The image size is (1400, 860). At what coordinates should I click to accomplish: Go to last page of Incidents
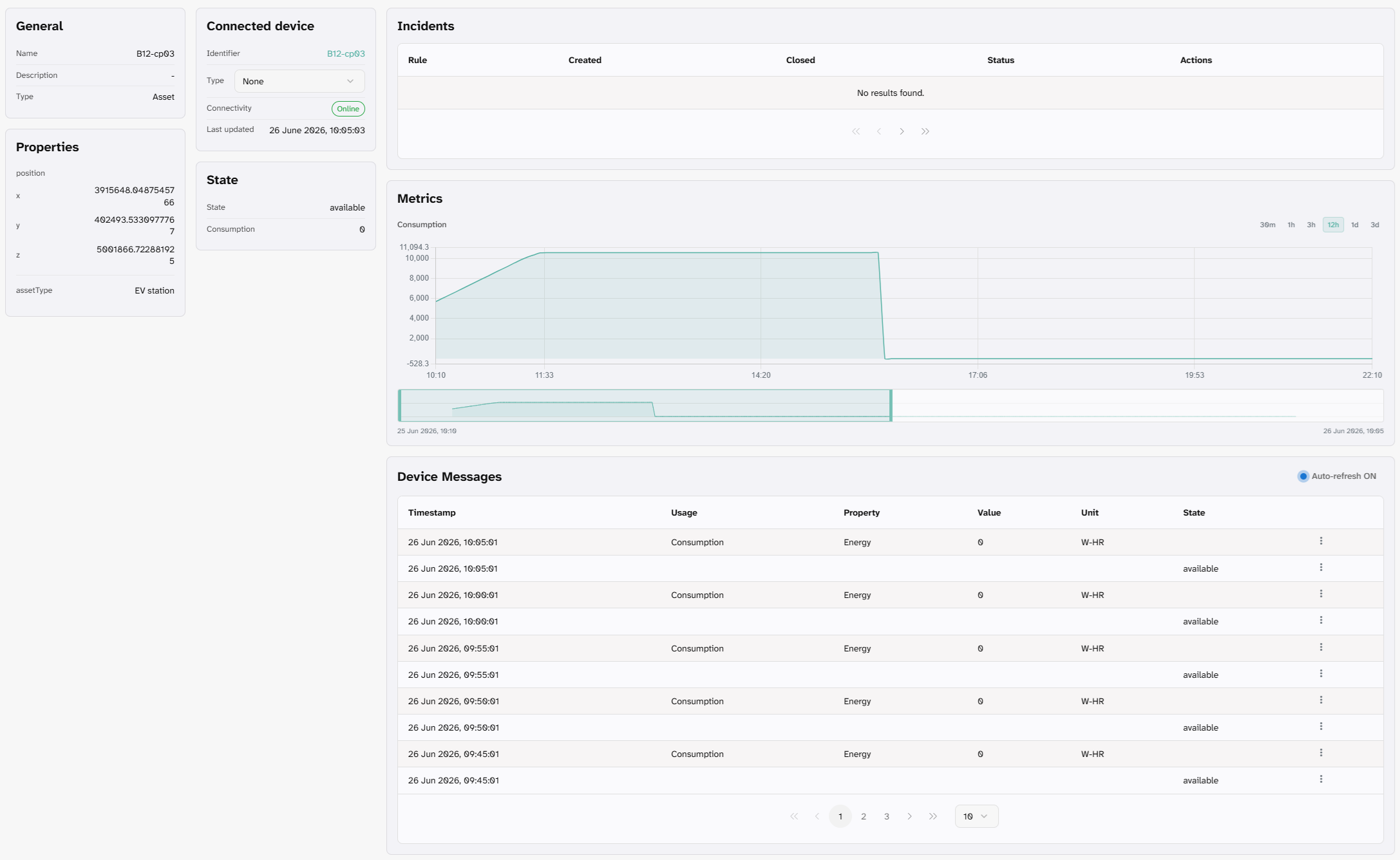click(x=925, y=131)
